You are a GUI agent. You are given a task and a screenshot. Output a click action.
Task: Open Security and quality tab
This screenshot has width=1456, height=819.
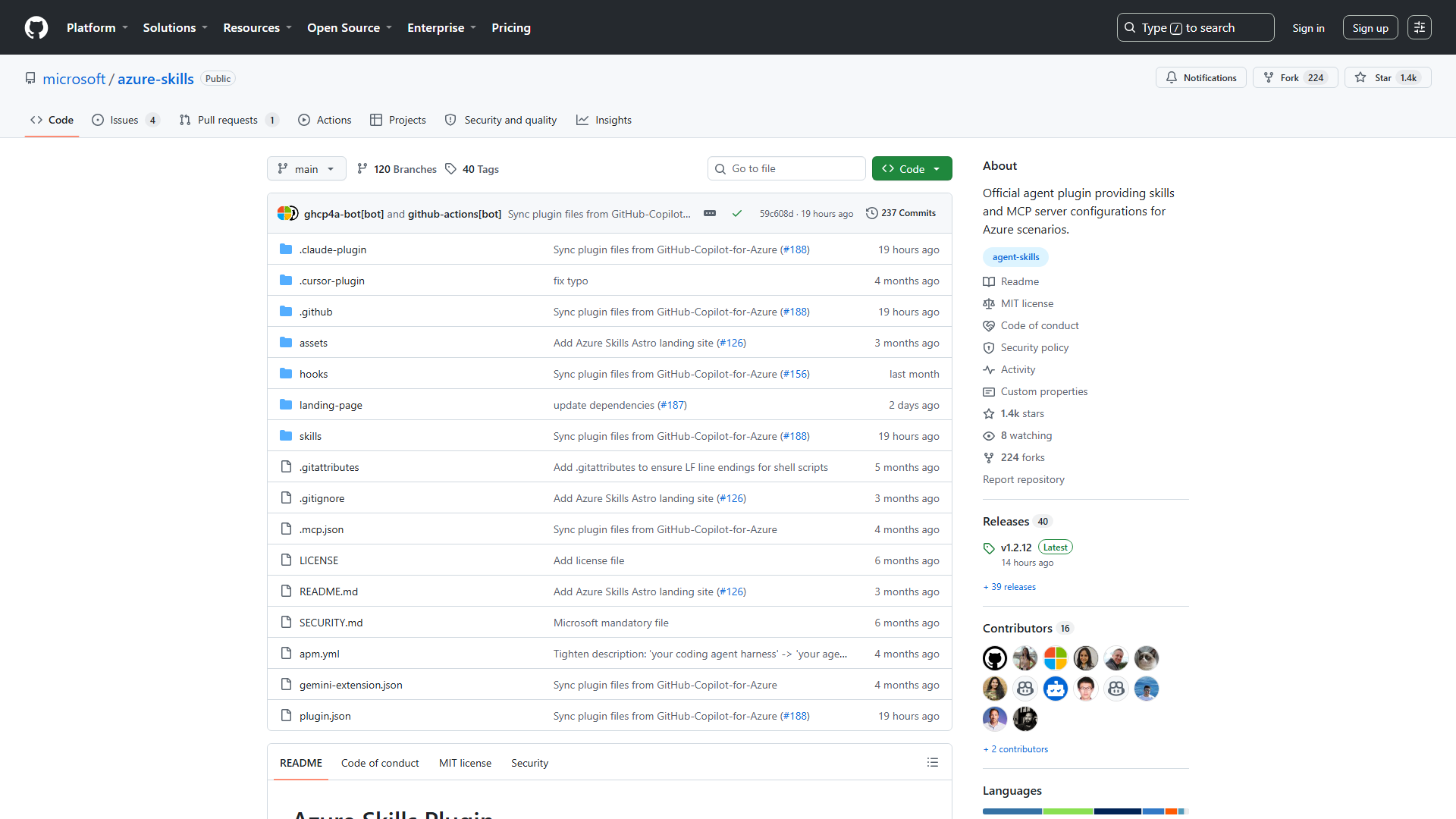(500, 120)
